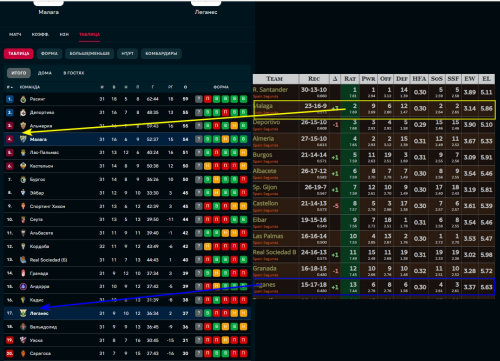Click the КОМАНДА column header

coord(30,87)
